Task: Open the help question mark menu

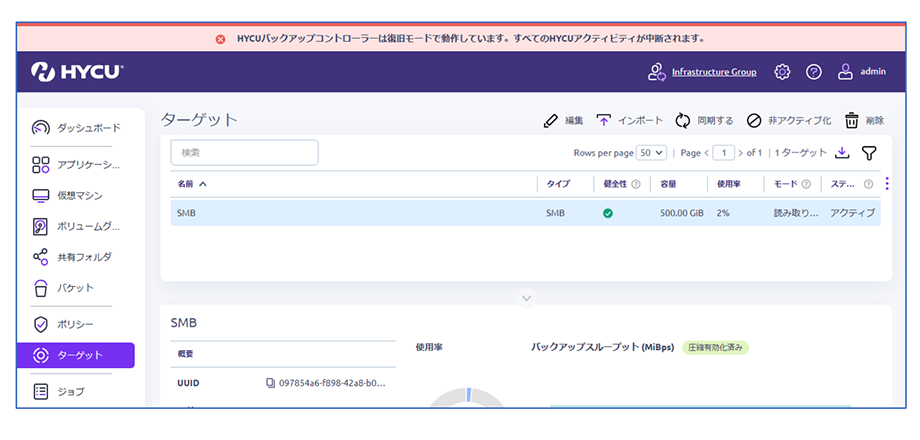Action: pyautogui.click(x=813, y=72)
